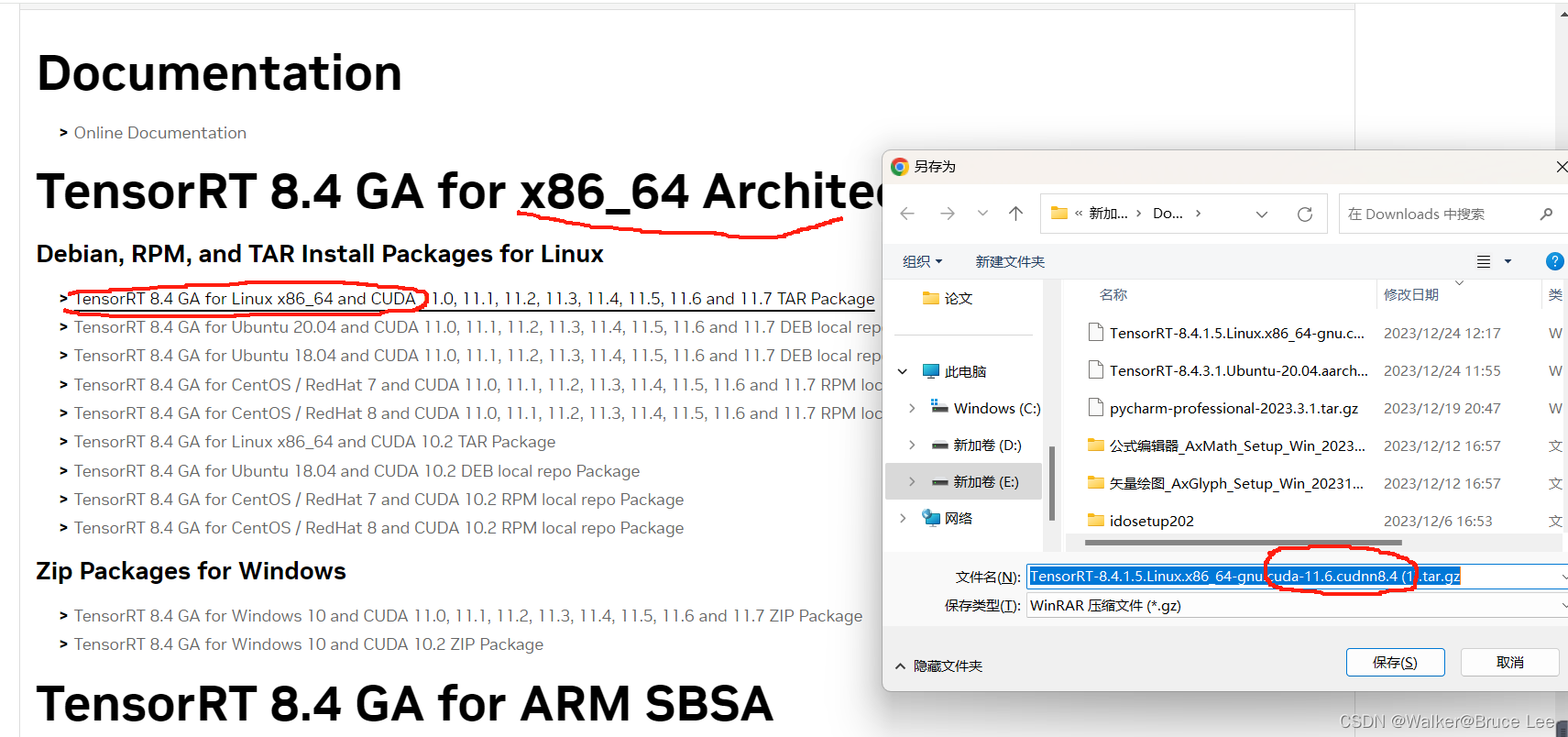Open Linux x86_64 CUDA 10.2 TAR Package link

tap(314, 442)
